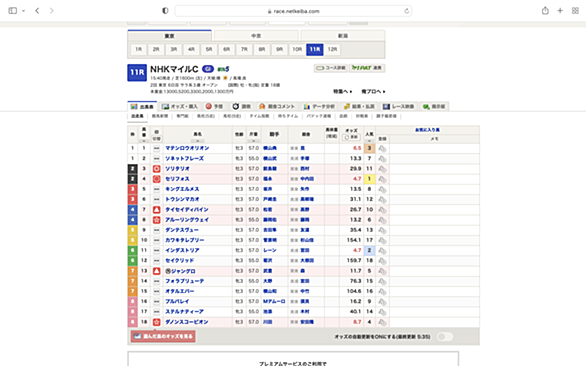Click the favorite icon for ダノンスコーピオン
The image size is (586, 366).
[382, 322]
